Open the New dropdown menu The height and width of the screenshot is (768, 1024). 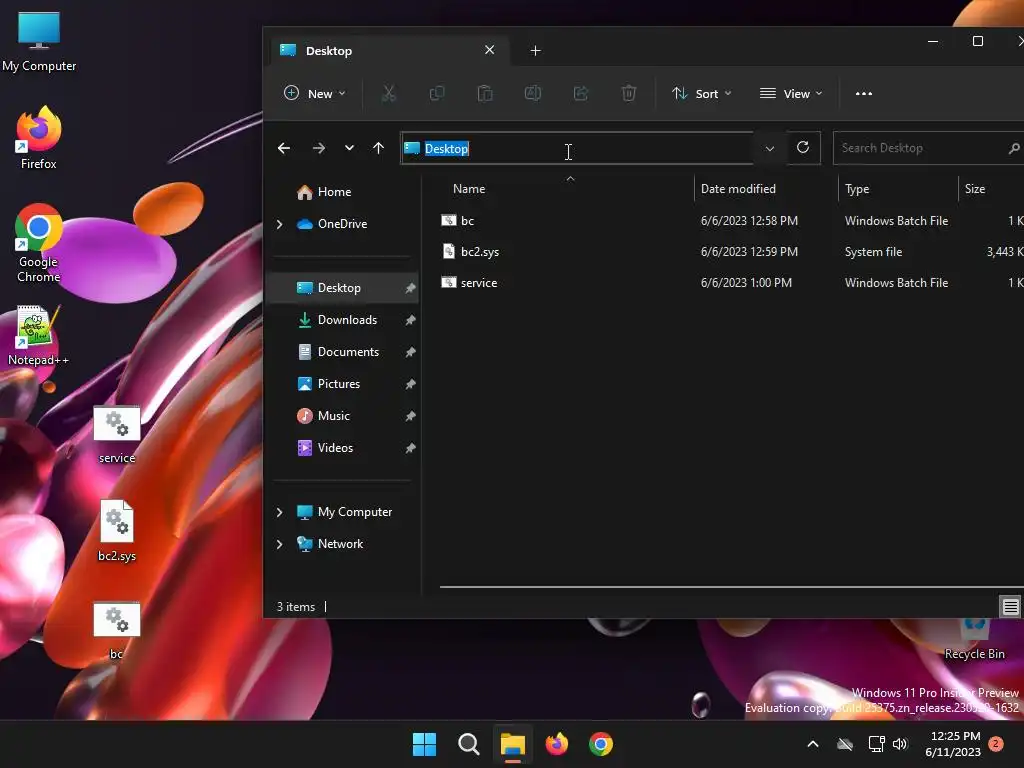tap(315, 93)
